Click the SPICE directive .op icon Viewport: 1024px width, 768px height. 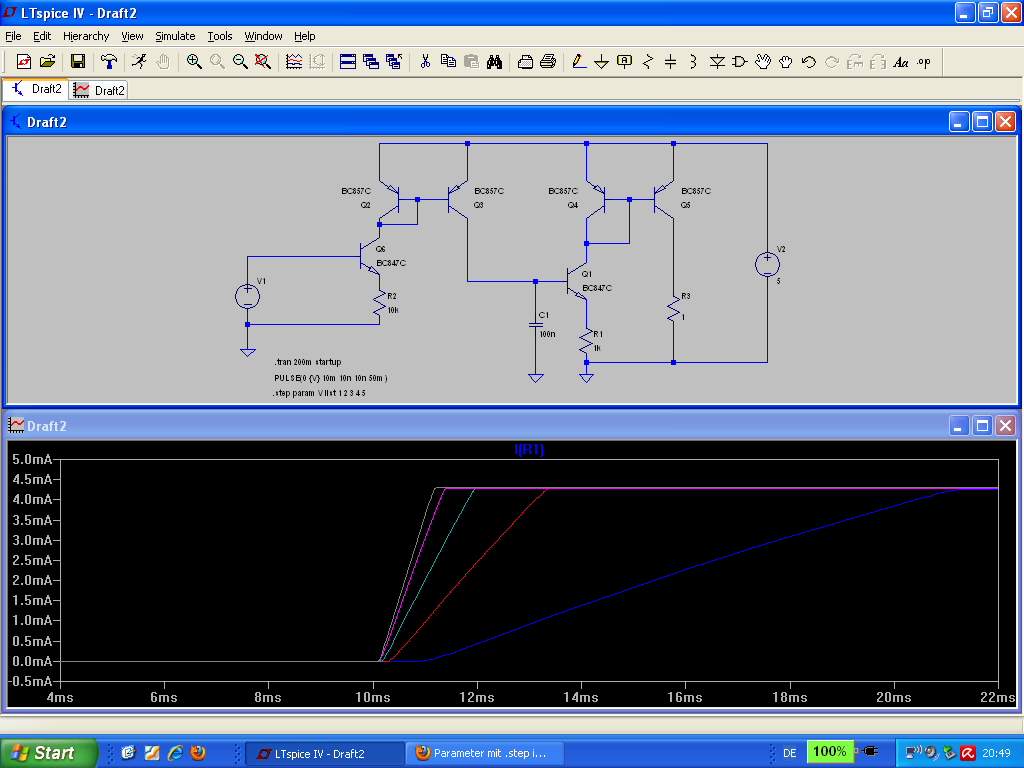point(923,62)
